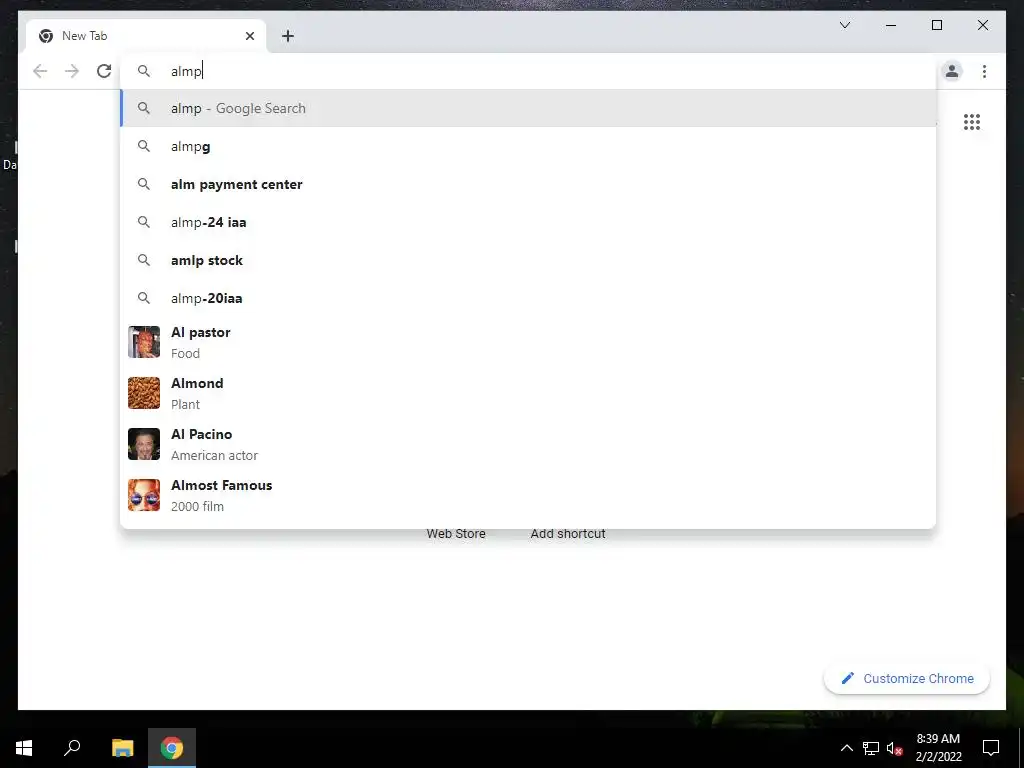Image resolution: width=1024 pixels, height=768 pixels.
Task: Click the Almond thumbnail image
Action: tap(144, 393)
